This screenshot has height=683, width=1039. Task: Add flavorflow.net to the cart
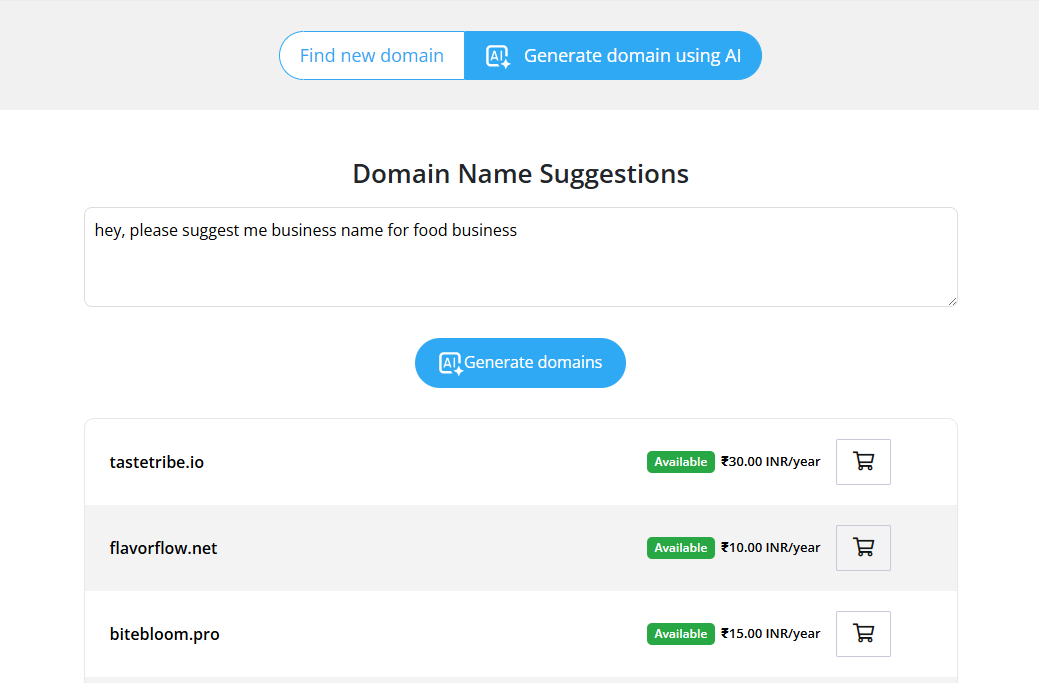pos(863,548)
